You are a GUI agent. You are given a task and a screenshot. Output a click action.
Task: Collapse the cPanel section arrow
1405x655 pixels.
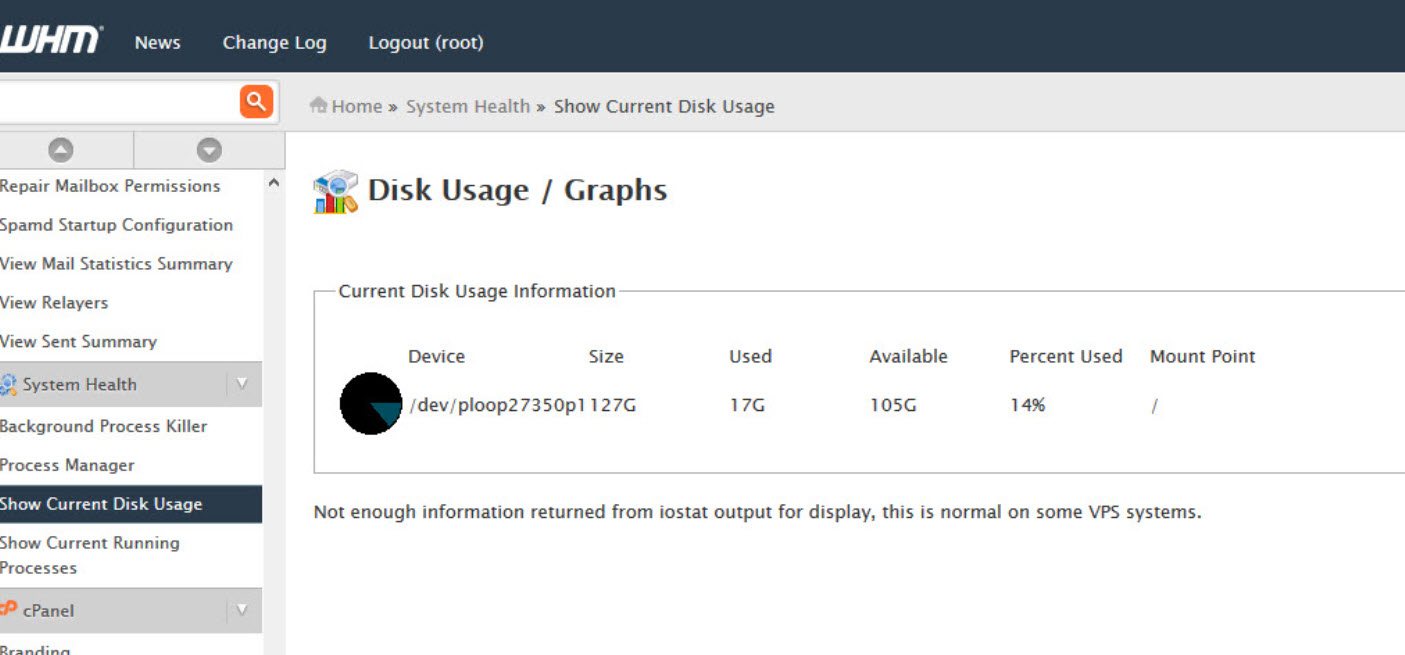point(241,610)
